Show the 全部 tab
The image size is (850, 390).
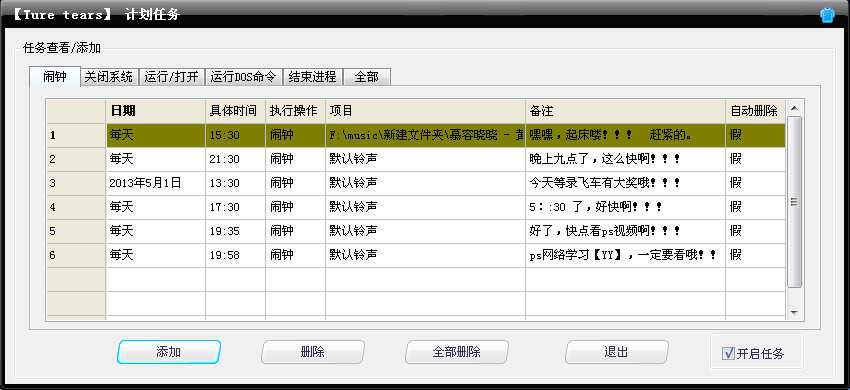[366, 77]
